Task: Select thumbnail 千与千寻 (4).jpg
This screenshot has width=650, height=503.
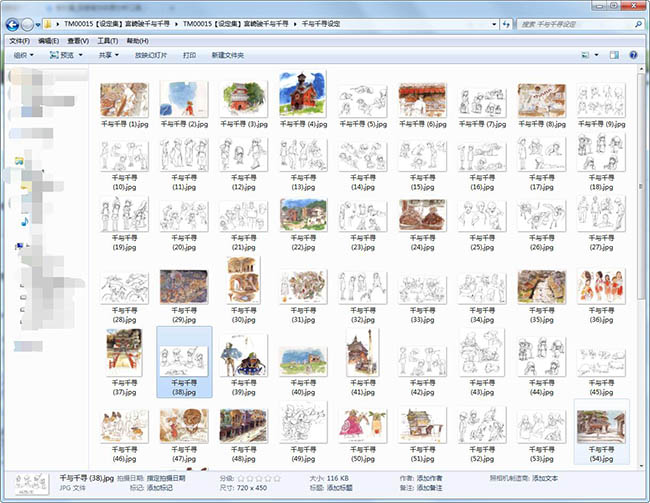Action: [303, 94]
